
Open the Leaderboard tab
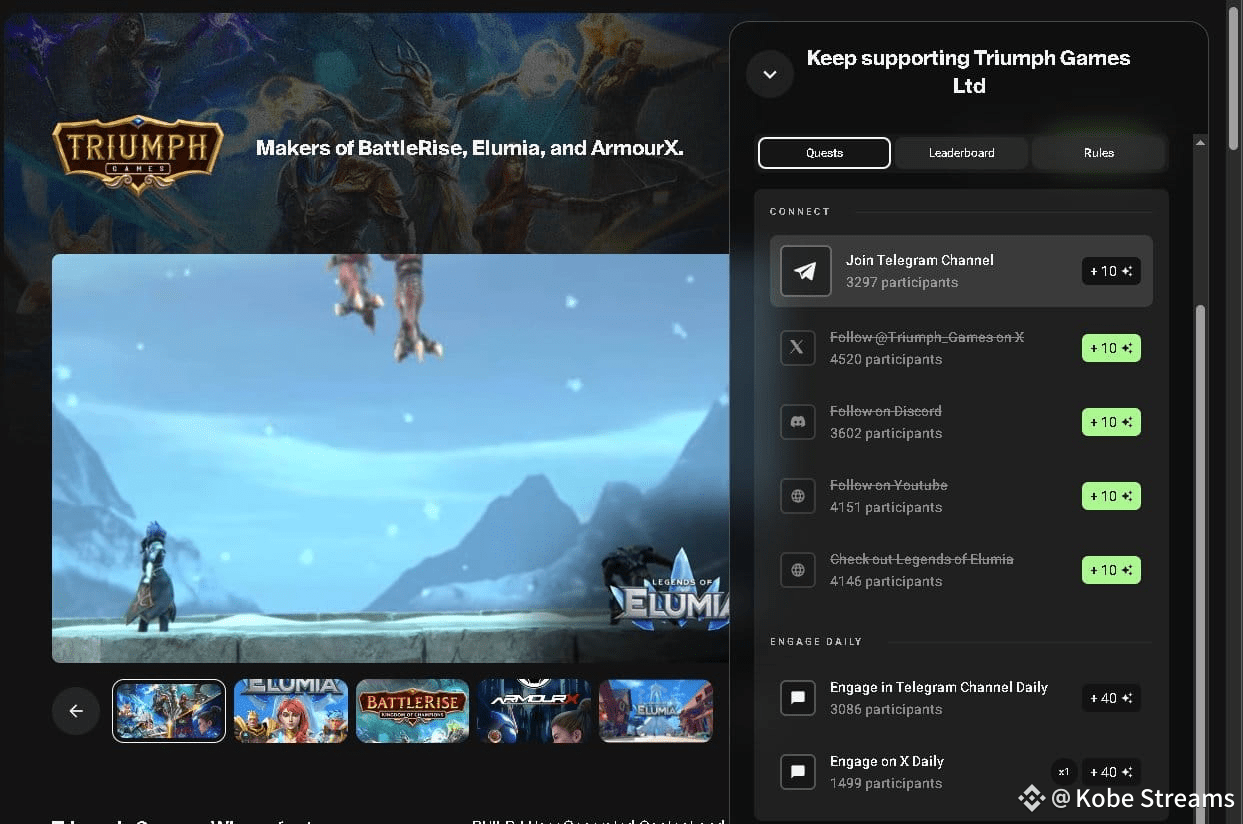pyautogui.click(x=961, y=153)
